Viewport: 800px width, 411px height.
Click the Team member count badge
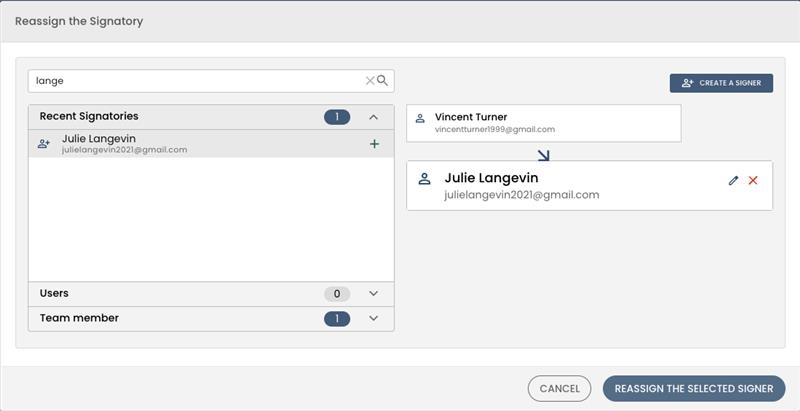pos(337,319)
